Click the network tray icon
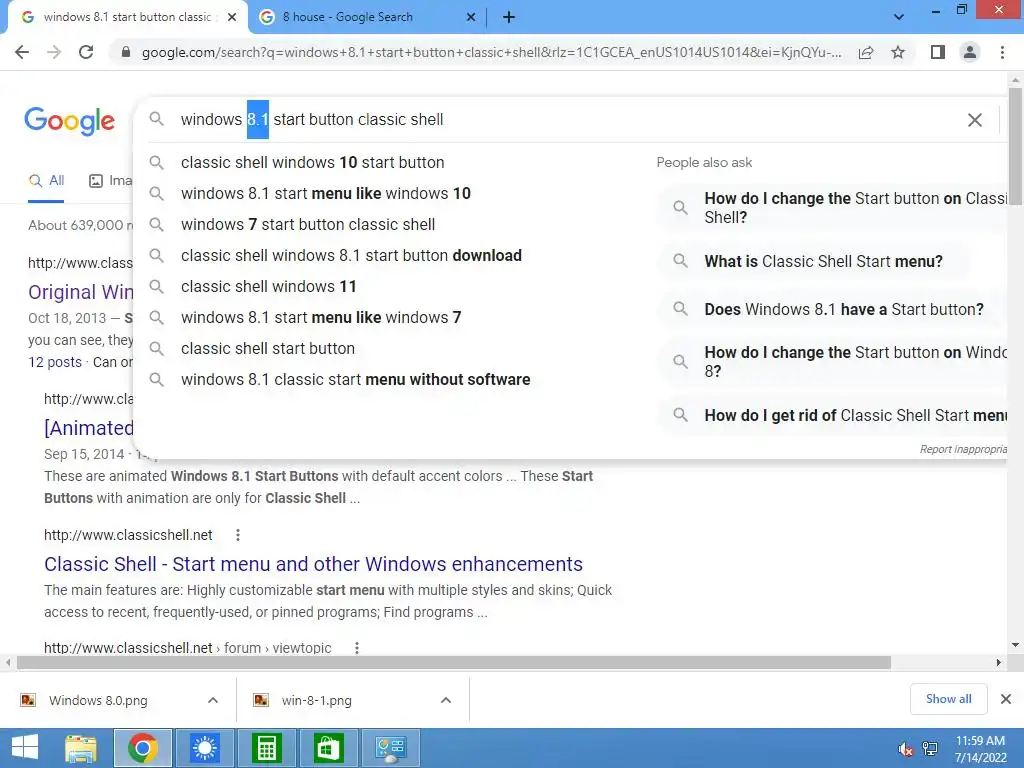 click(930, 749)
